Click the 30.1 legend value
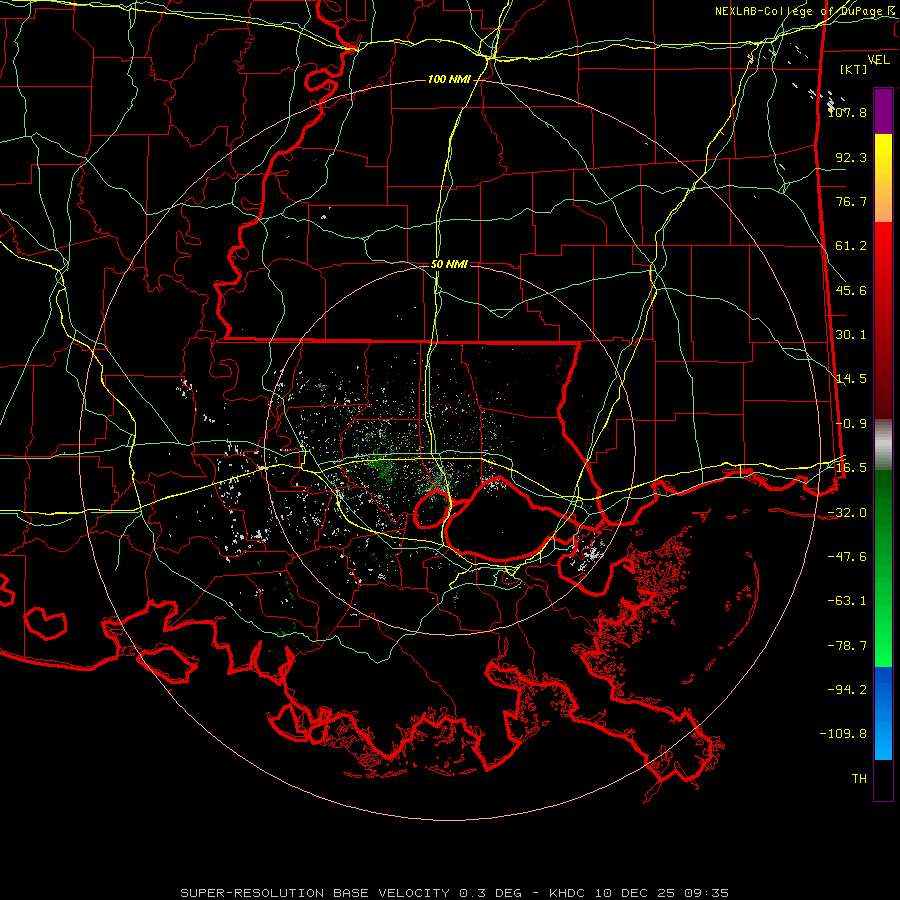This screenshot has width=900, height=900. coord(851,335)
